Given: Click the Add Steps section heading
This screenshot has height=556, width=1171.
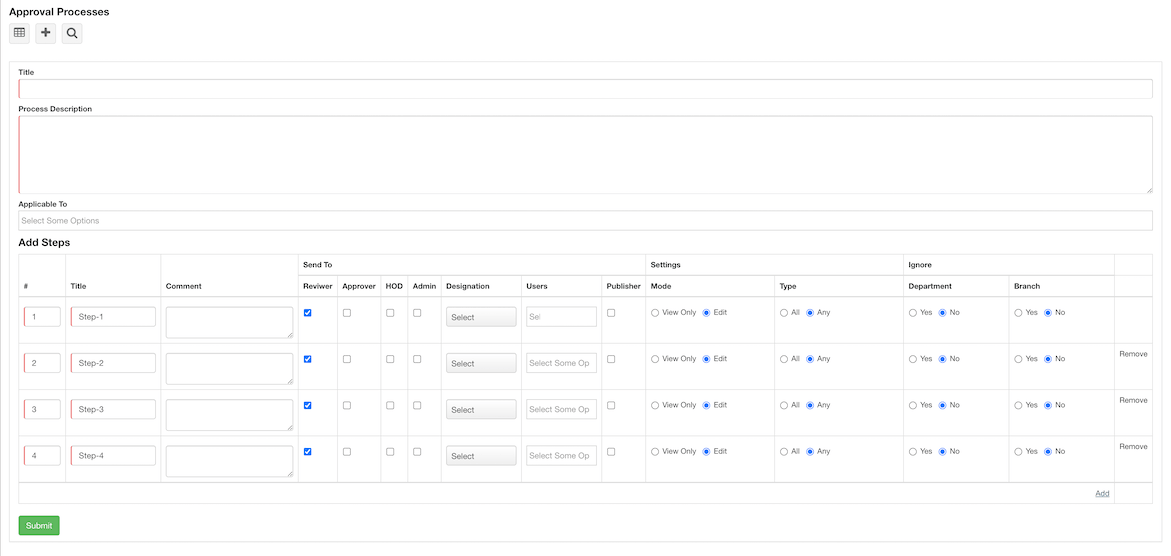Looking at the screenshot, I should click(x=44, y=243).
